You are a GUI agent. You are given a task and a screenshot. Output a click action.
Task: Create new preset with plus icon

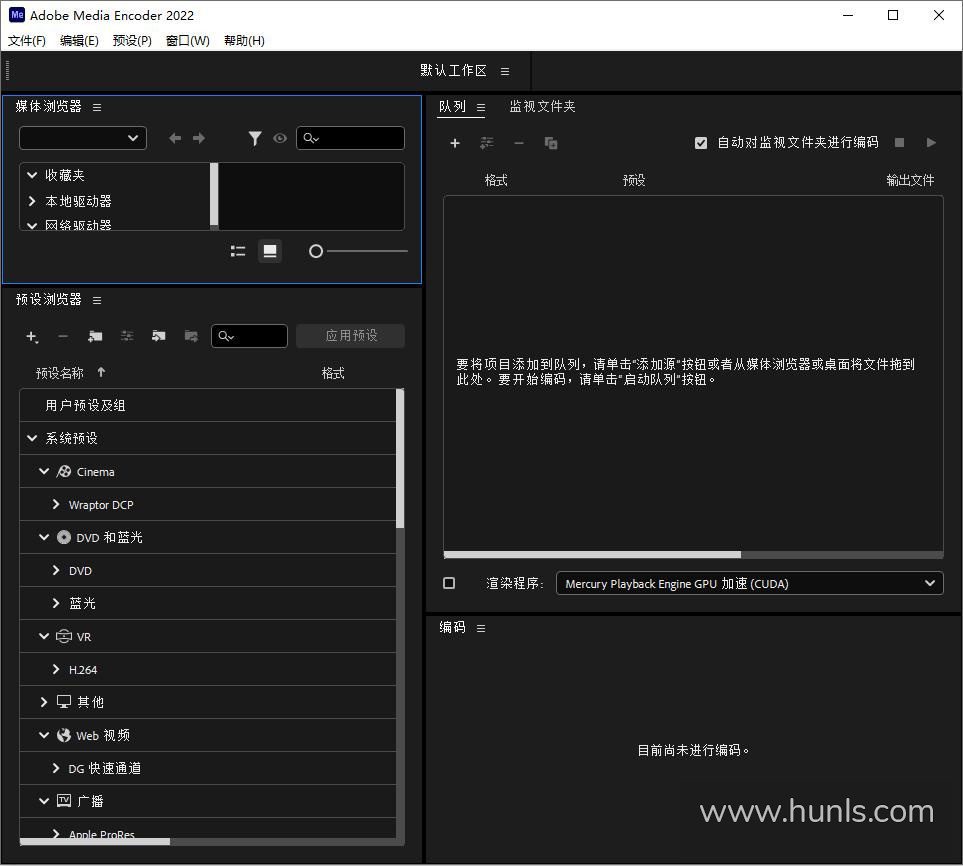[31, 336]
